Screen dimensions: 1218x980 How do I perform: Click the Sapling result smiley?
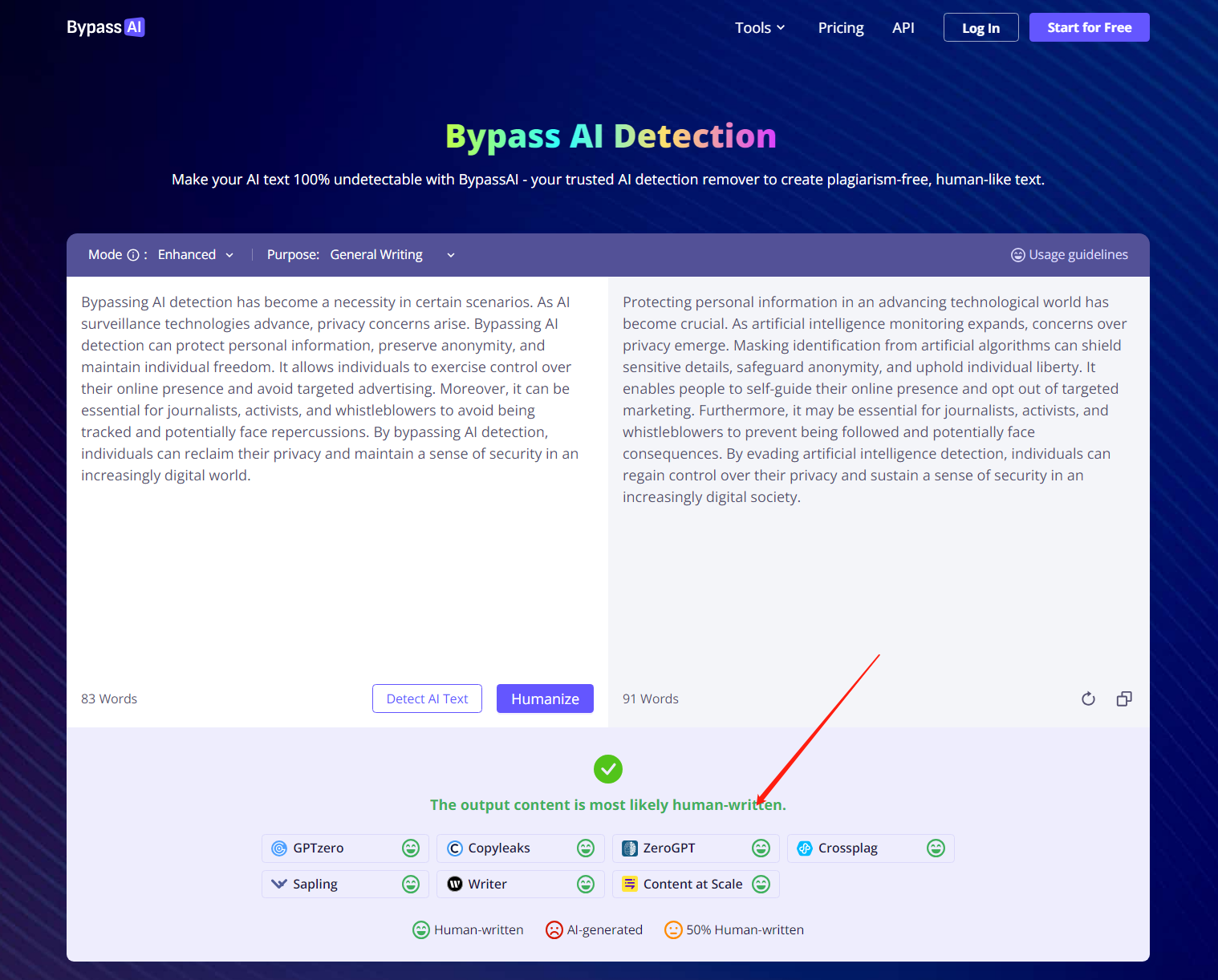411,884
